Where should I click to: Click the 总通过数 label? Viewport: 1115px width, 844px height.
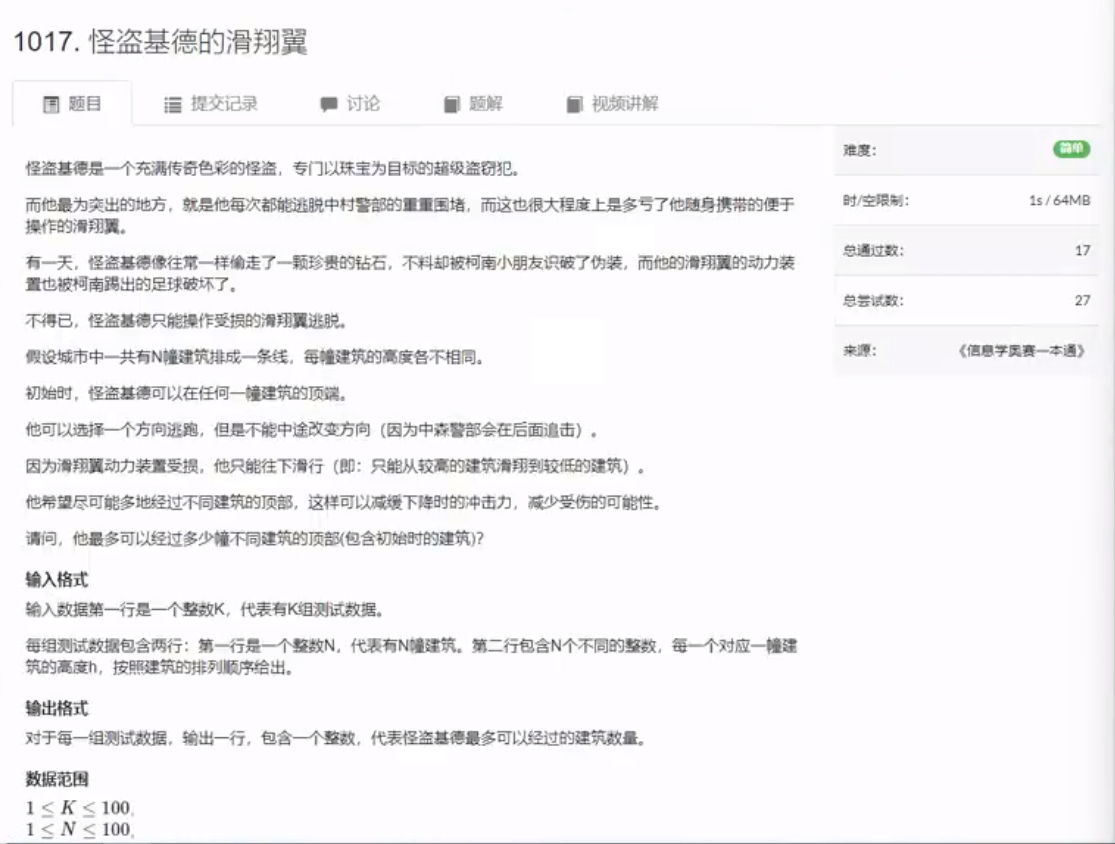coord(873,250)
